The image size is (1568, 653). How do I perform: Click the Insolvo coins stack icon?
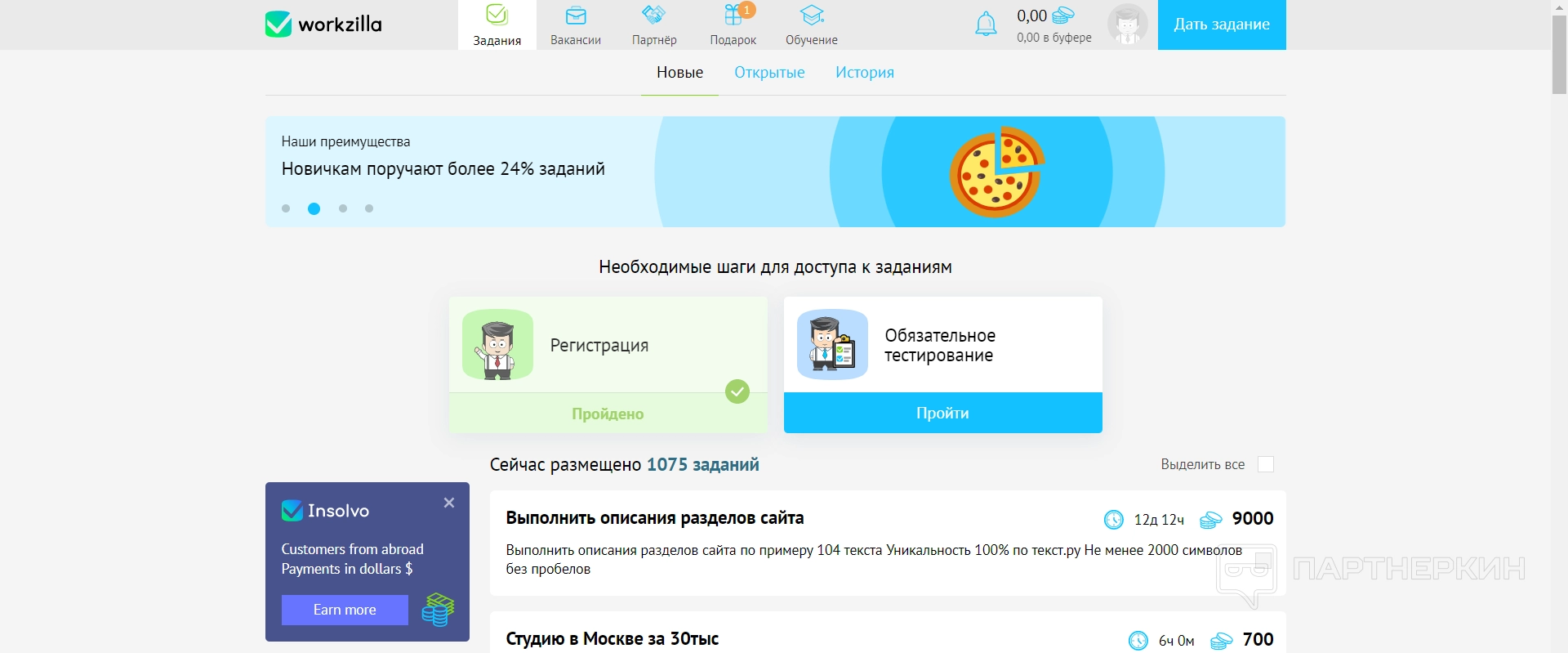tap(438, 610)
